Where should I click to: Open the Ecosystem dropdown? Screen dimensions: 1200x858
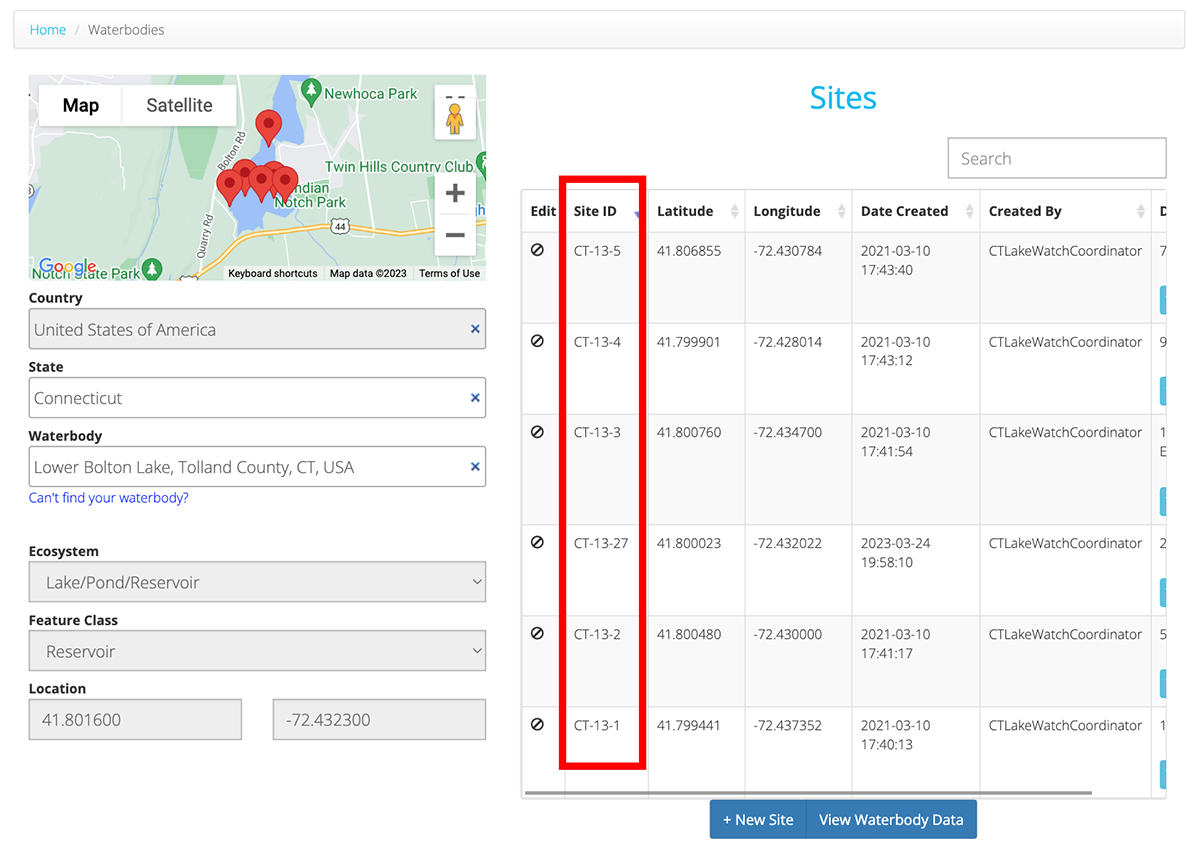tap(257, 582)
